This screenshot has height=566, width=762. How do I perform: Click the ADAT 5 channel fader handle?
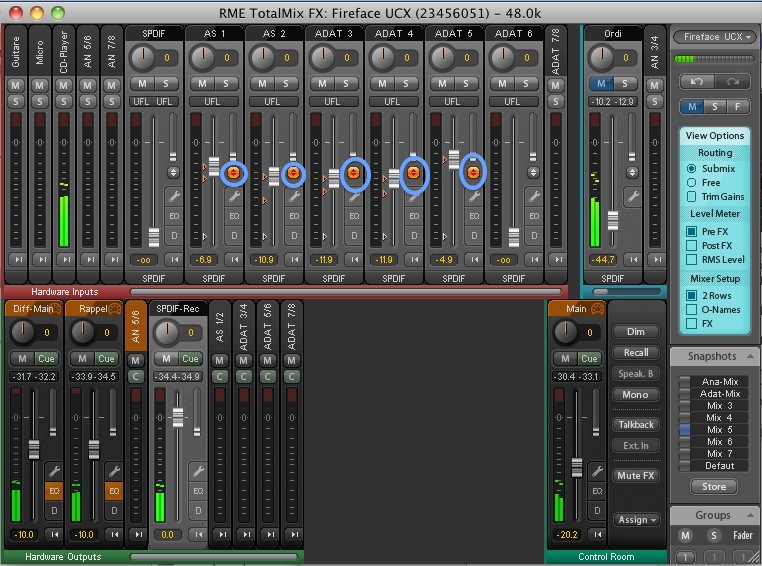point(454,159)
